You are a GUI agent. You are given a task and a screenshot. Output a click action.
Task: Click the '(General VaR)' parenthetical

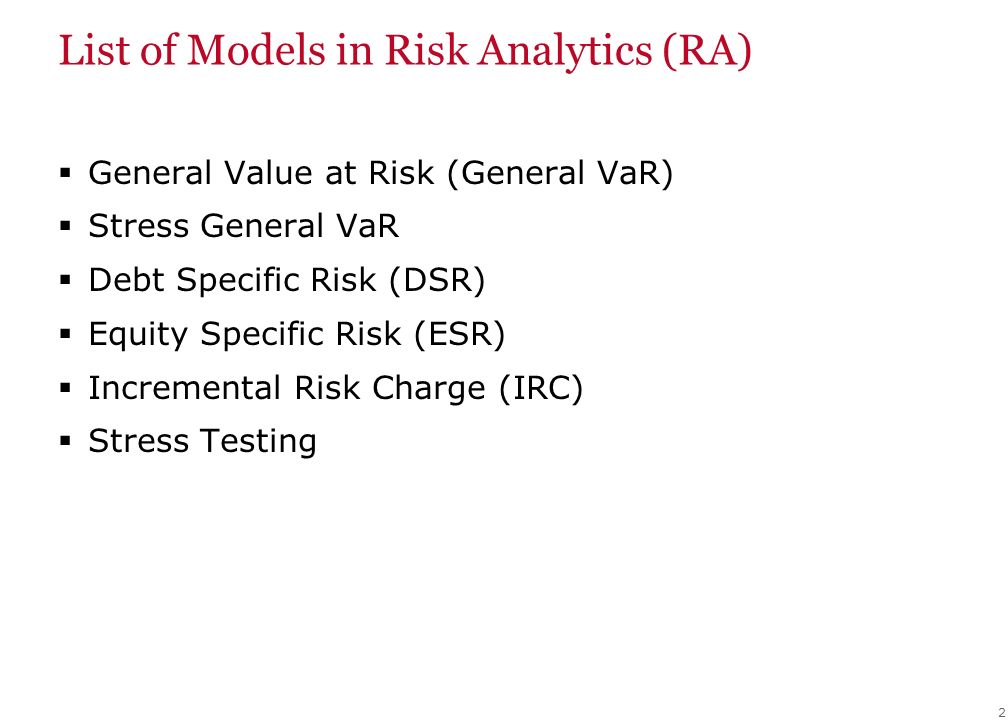559,172
